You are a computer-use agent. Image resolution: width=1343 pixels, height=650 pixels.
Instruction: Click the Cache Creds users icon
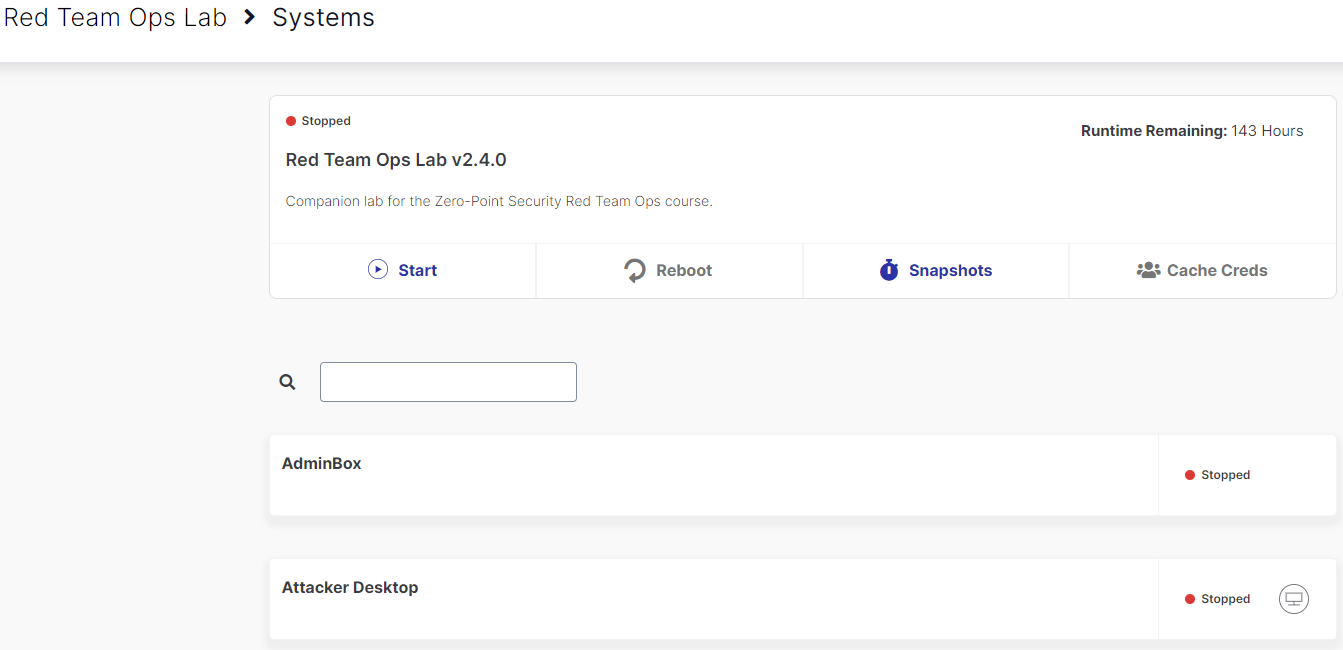1148,270
